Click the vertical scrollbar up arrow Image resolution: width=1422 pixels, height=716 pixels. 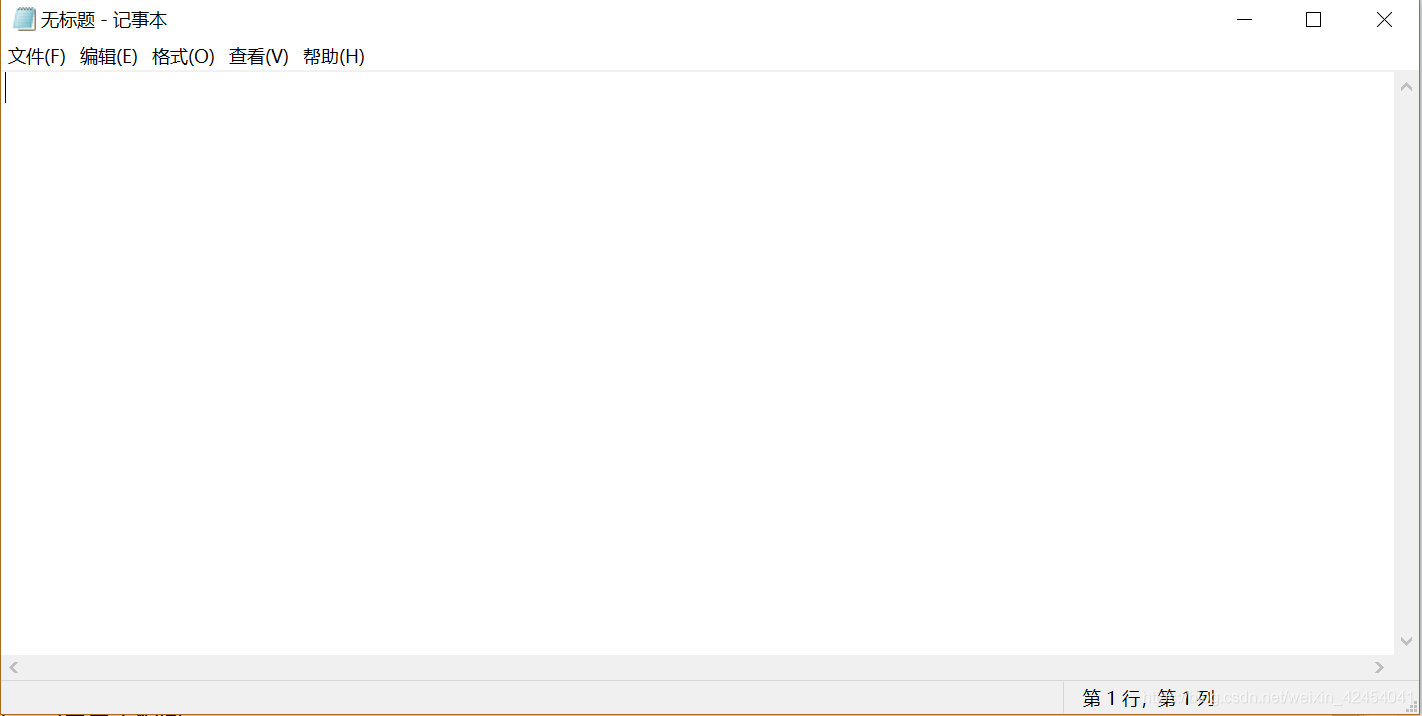point(1407,86)
